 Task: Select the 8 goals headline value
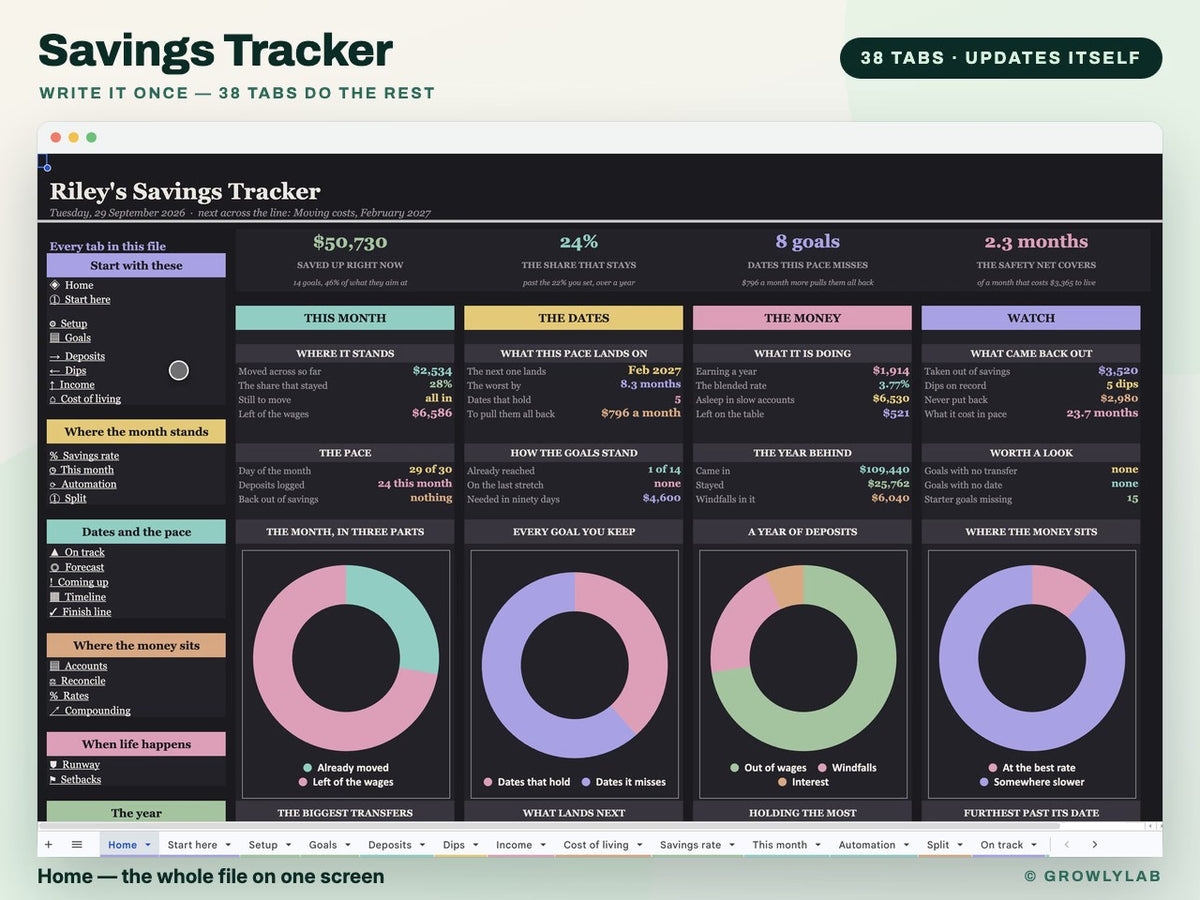coord(808,242)
